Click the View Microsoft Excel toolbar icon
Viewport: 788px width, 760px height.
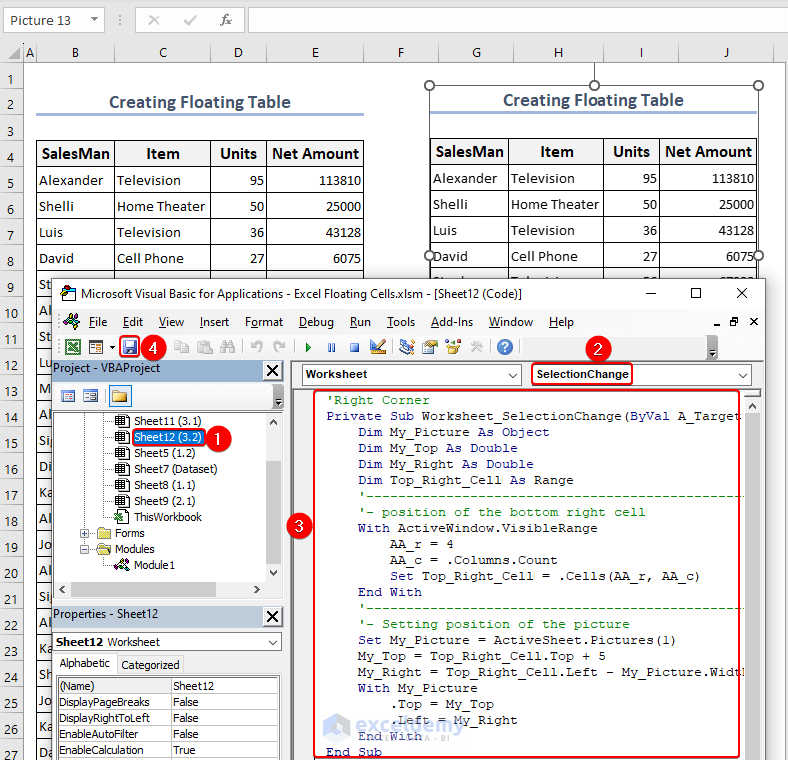coord(73,347)
